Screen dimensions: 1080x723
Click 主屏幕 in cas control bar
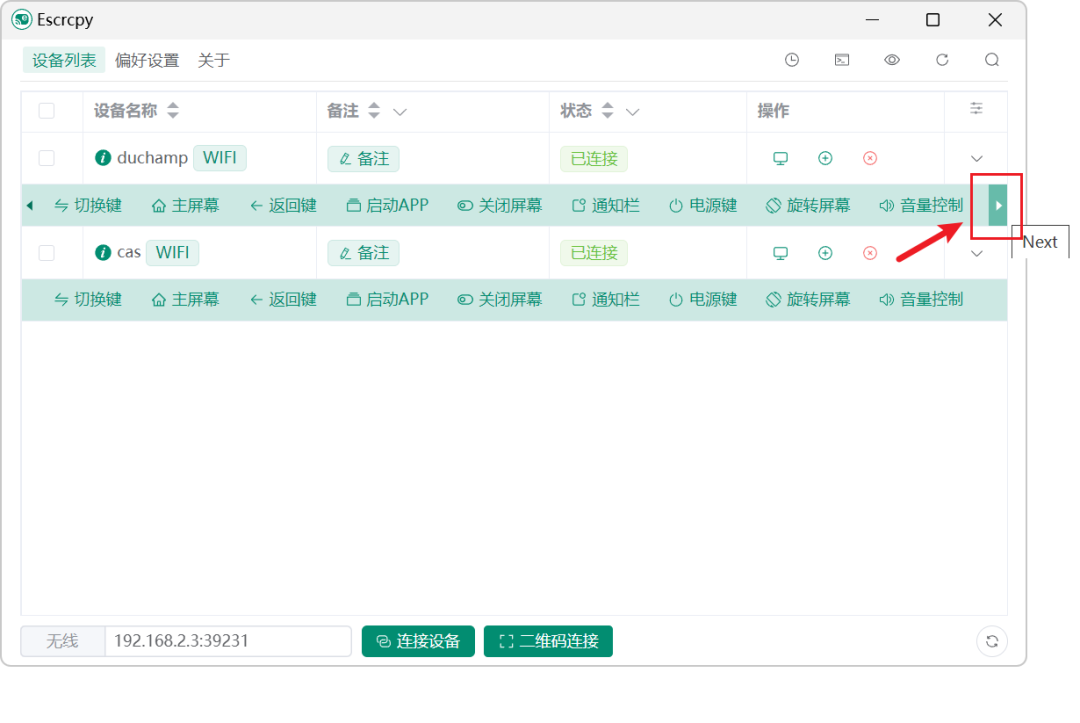coord(185,300)
